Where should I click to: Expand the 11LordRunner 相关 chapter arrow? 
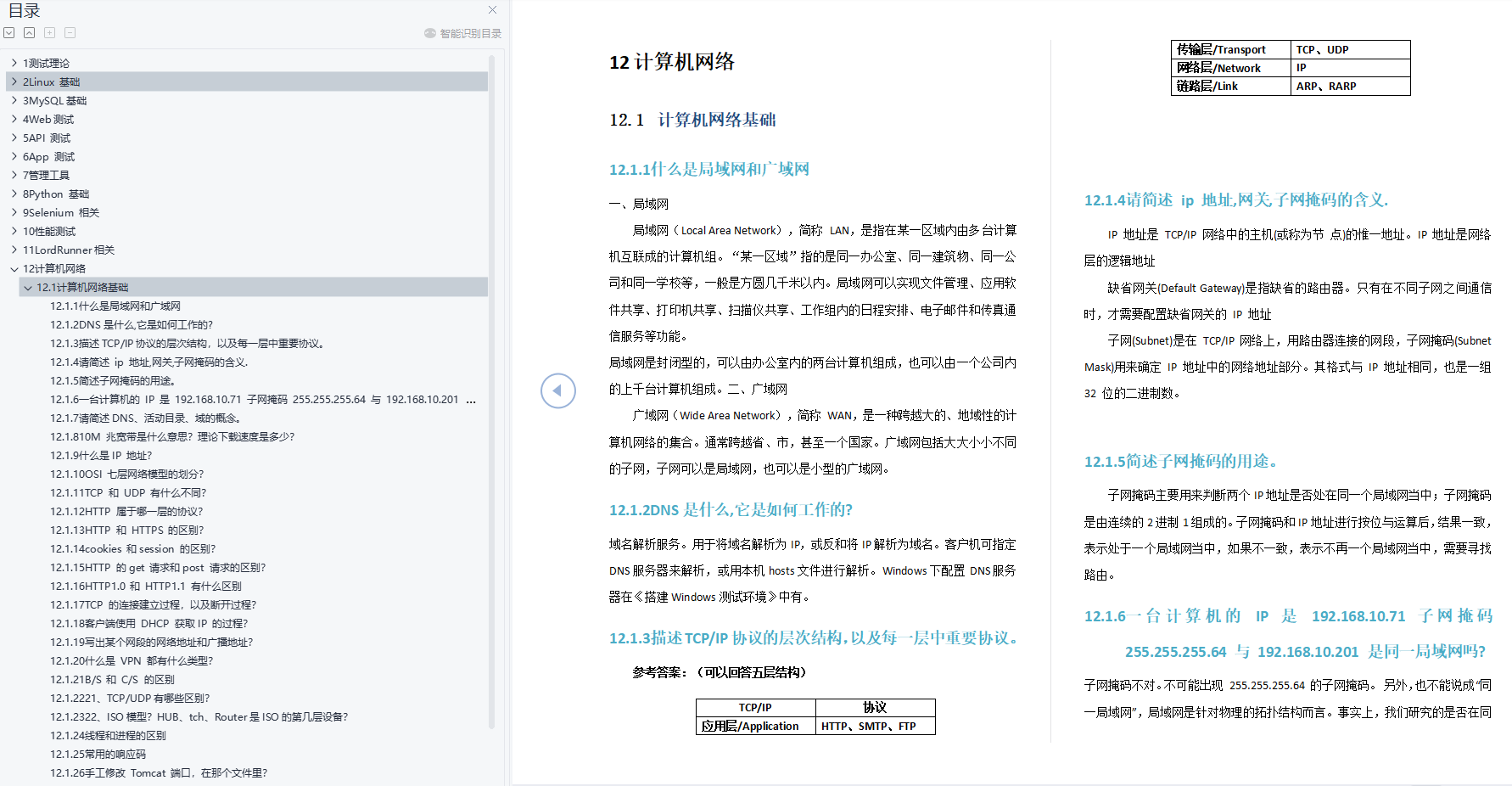pyautogui.click(x=14, y=250)
